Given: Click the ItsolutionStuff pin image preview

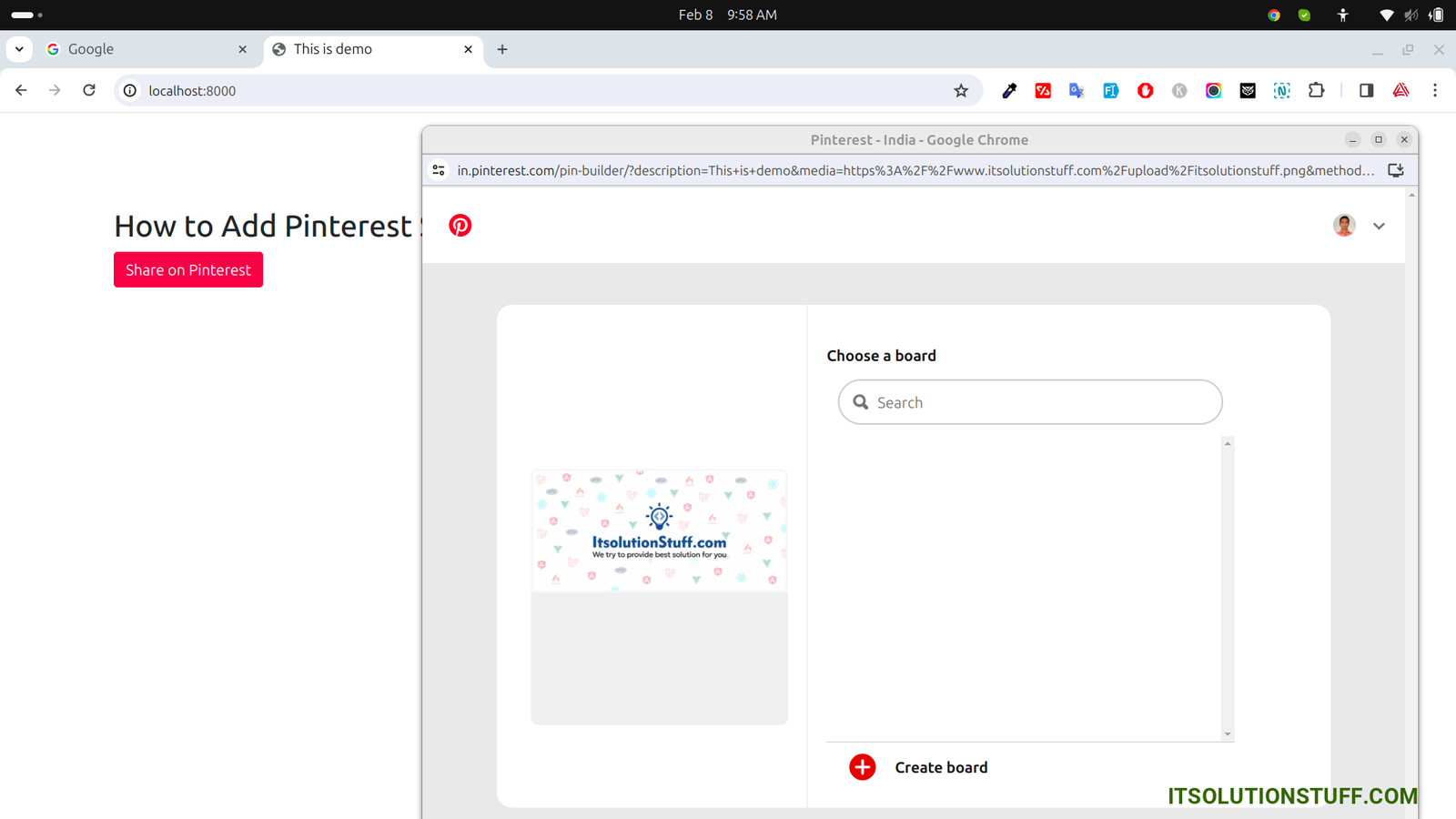Looking at the screenshot, I should click(x=659, y=531).
